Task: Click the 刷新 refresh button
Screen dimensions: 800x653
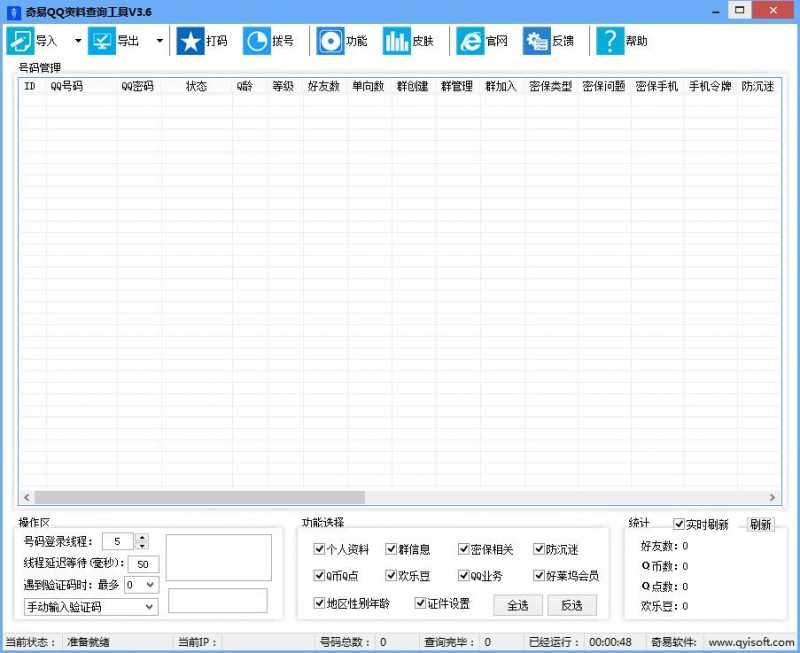Action: click(760, 523)
